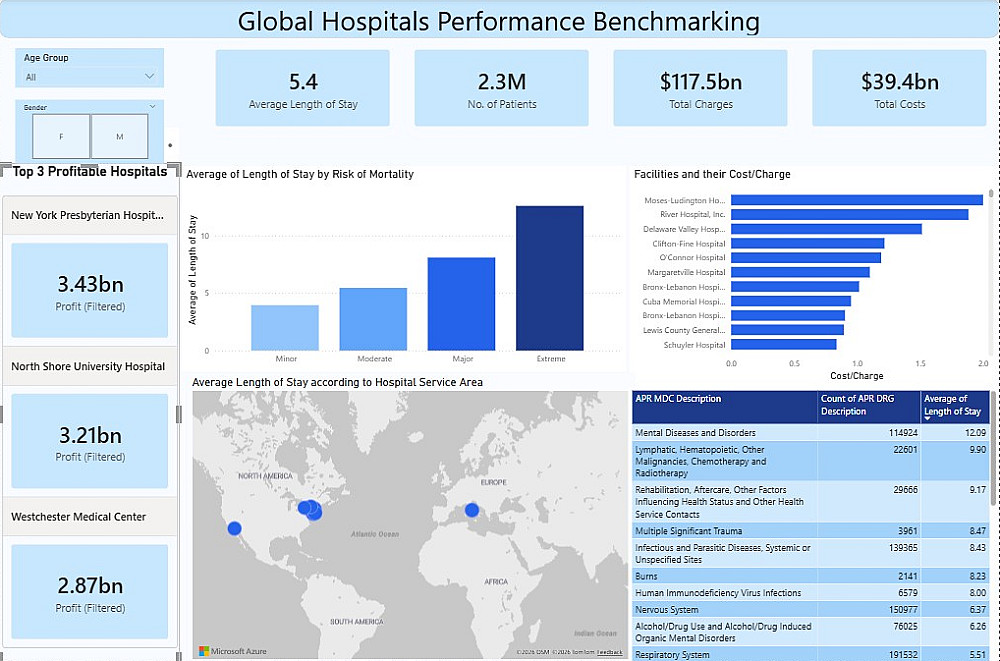The width and height of the screenshot is (1000, 661).
Task: Click the Top 3 Profitable Hospitals title
Action: tap(90, 172)
